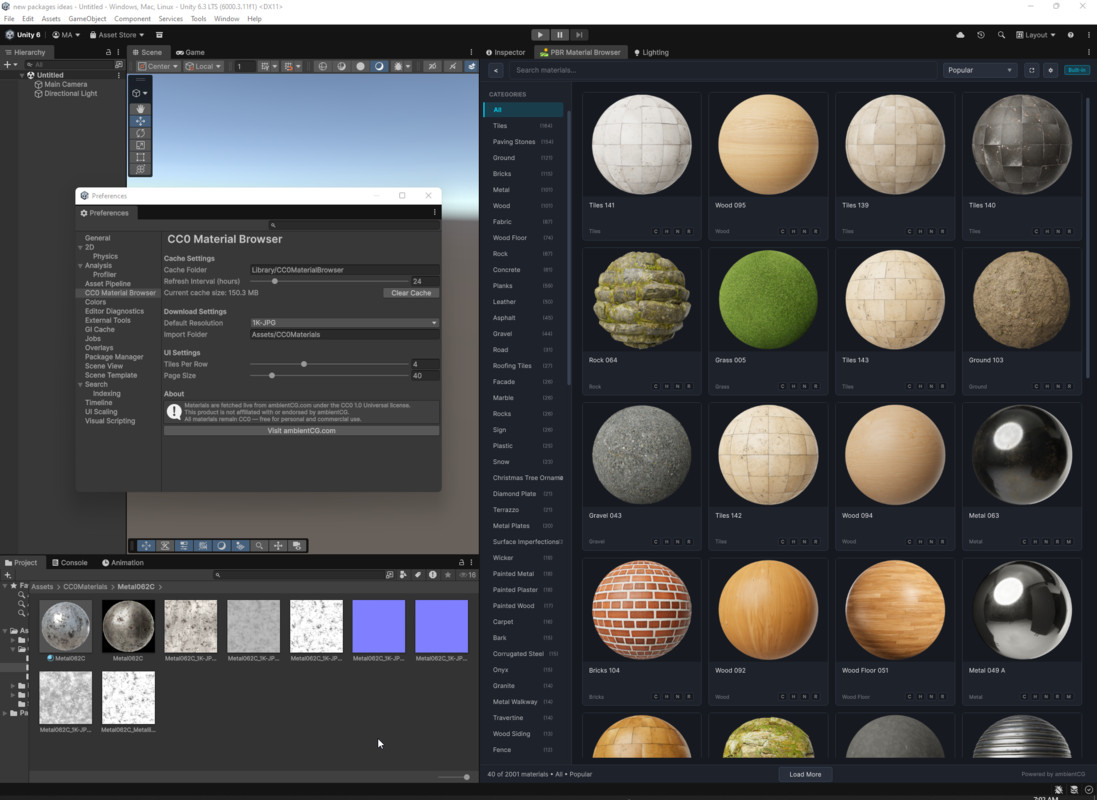Switch to the Console tab

[x=69, y=562]
